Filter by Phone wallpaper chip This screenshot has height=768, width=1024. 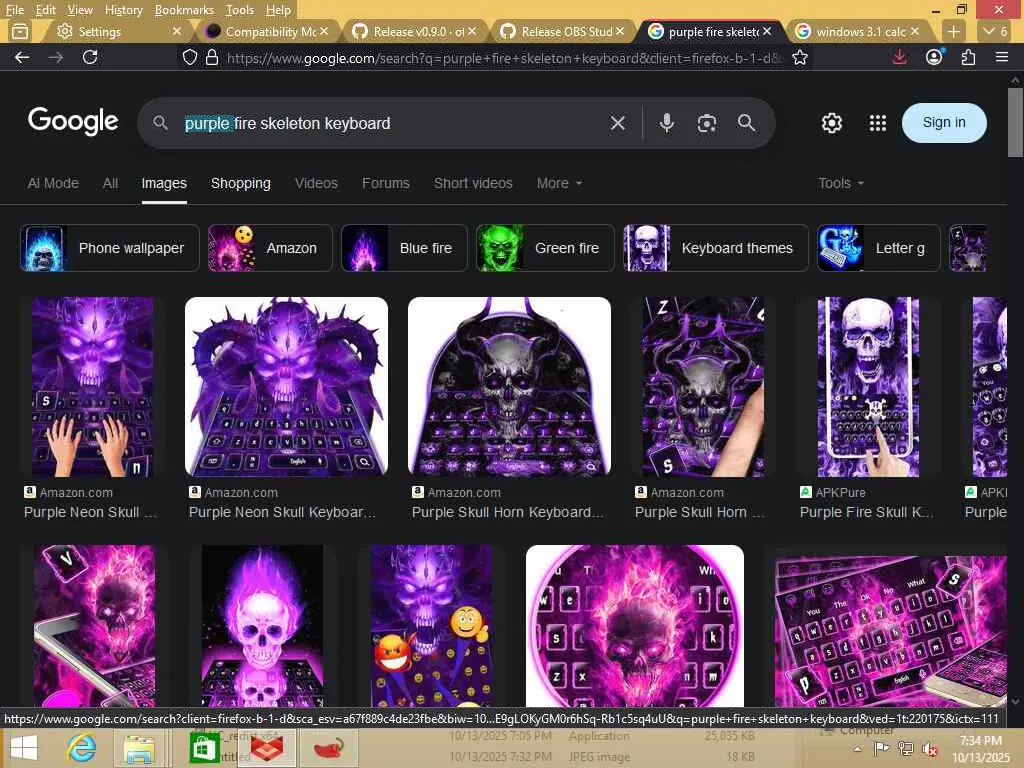tap(109, 248)
